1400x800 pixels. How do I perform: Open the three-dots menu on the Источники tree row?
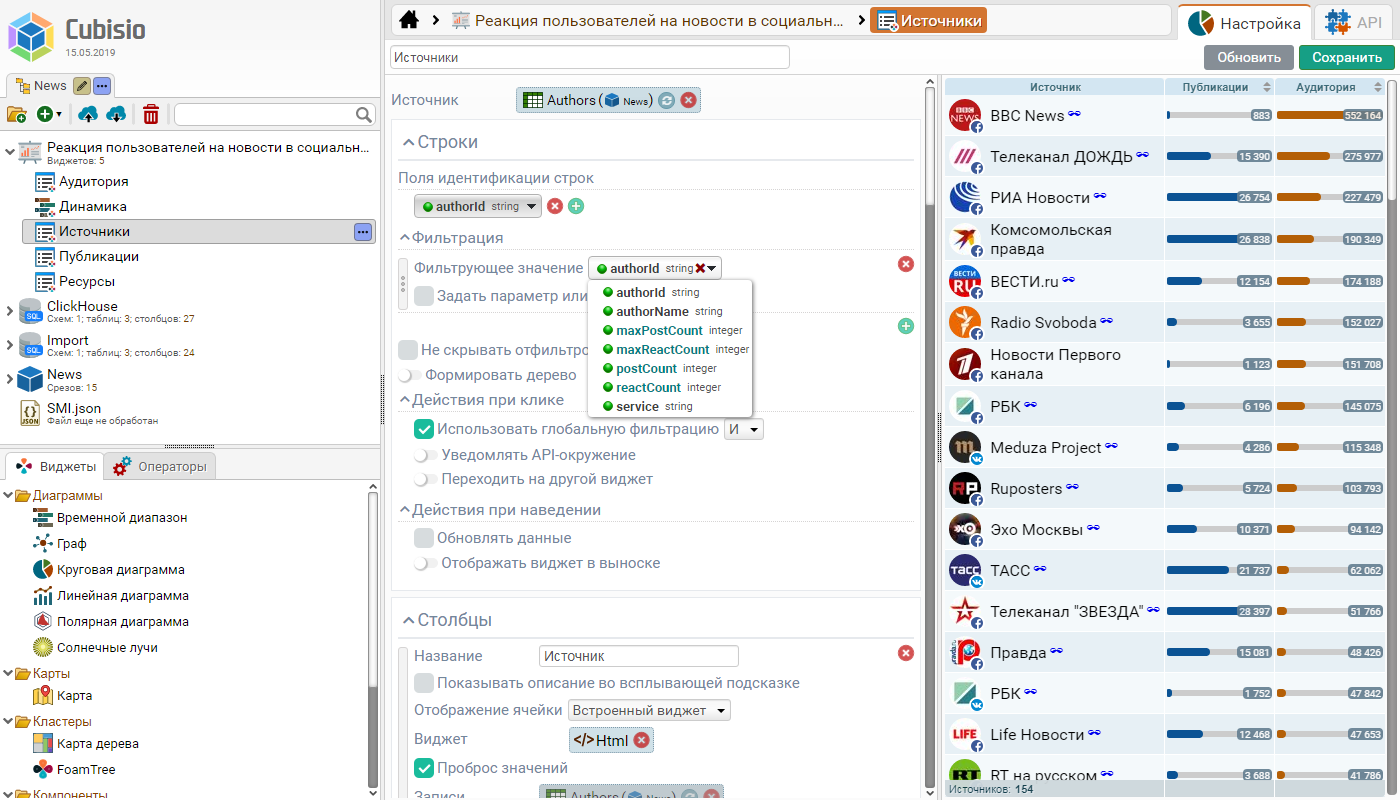[x=363, y=232]
